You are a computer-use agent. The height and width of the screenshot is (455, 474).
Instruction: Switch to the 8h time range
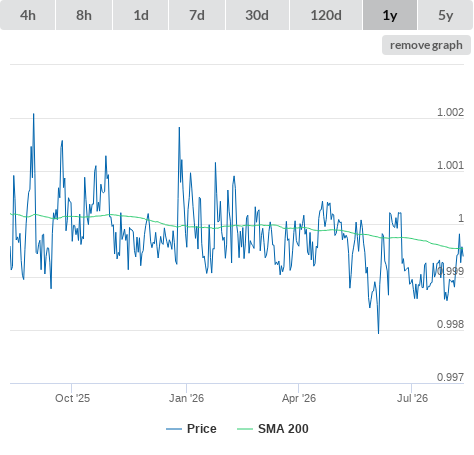pos(84,15)
